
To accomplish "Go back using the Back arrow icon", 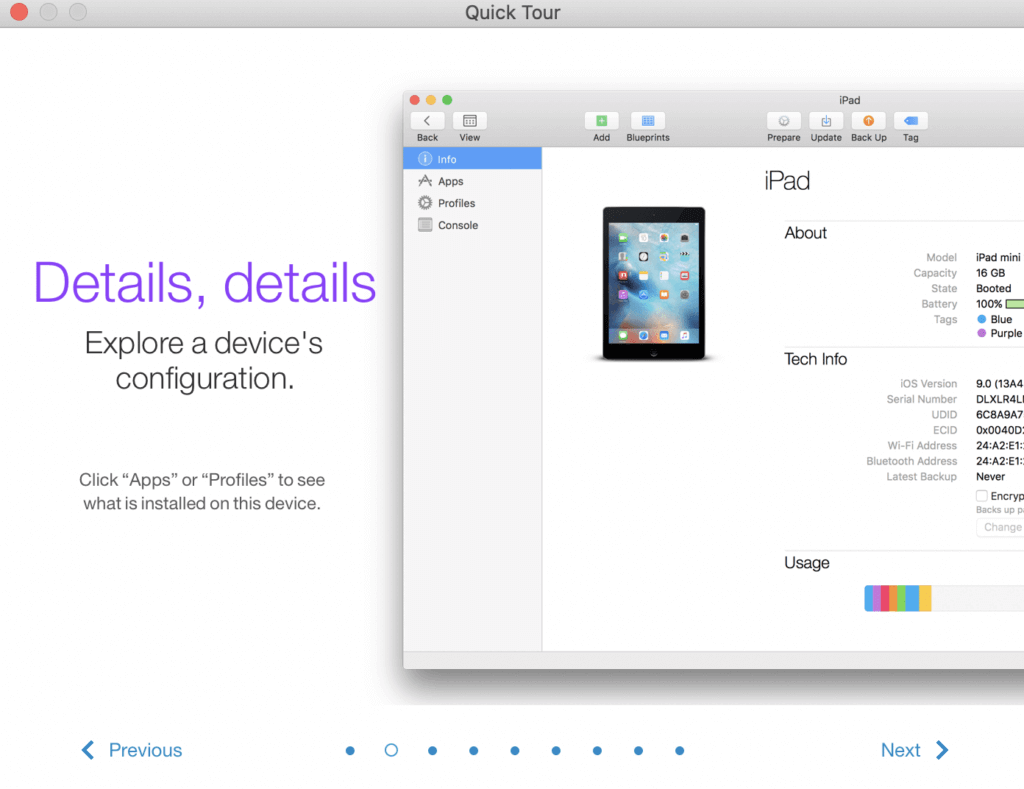I will pyautogui.click(x=427, y=120).
